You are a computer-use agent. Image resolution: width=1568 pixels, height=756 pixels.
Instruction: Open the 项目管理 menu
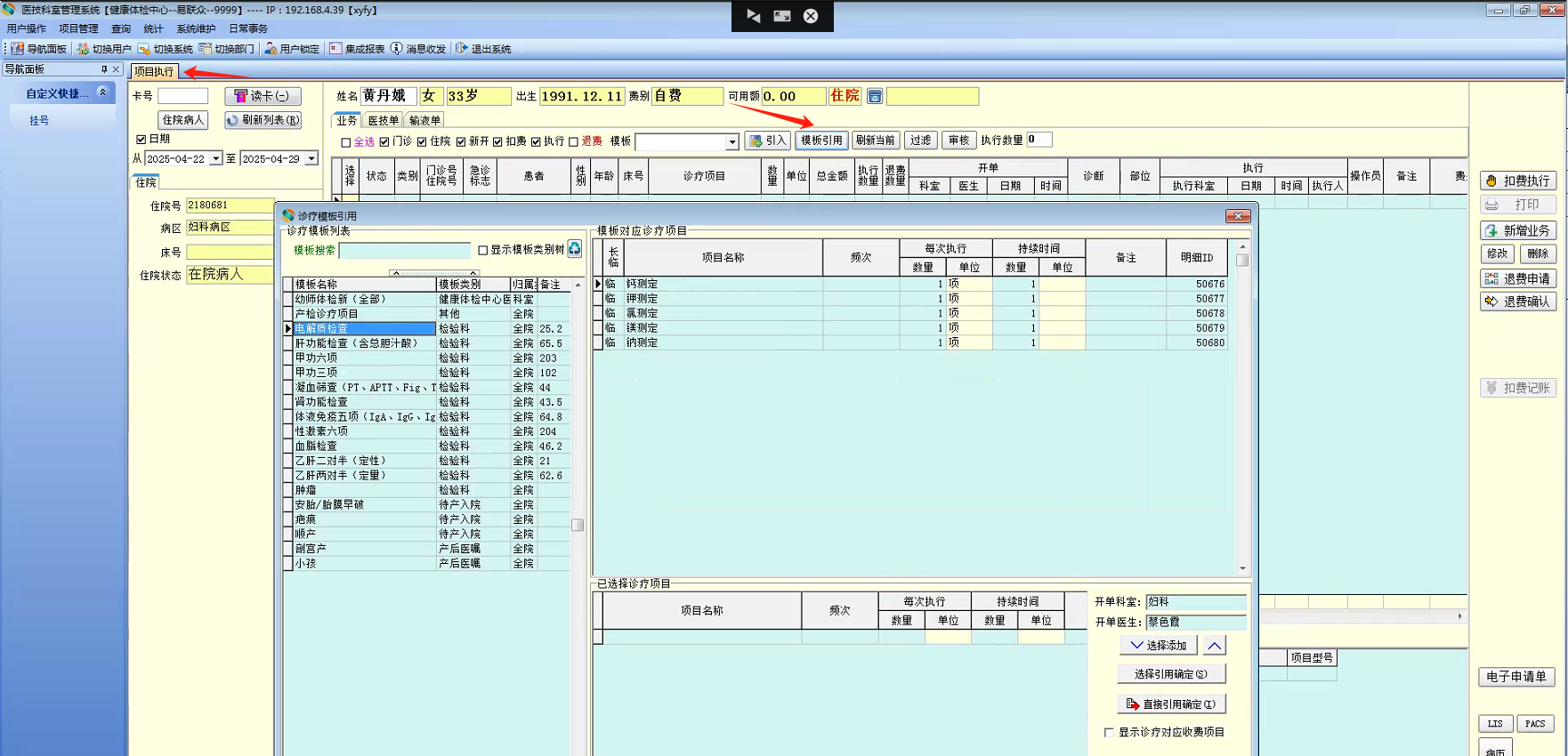click(x=78, y=29)
